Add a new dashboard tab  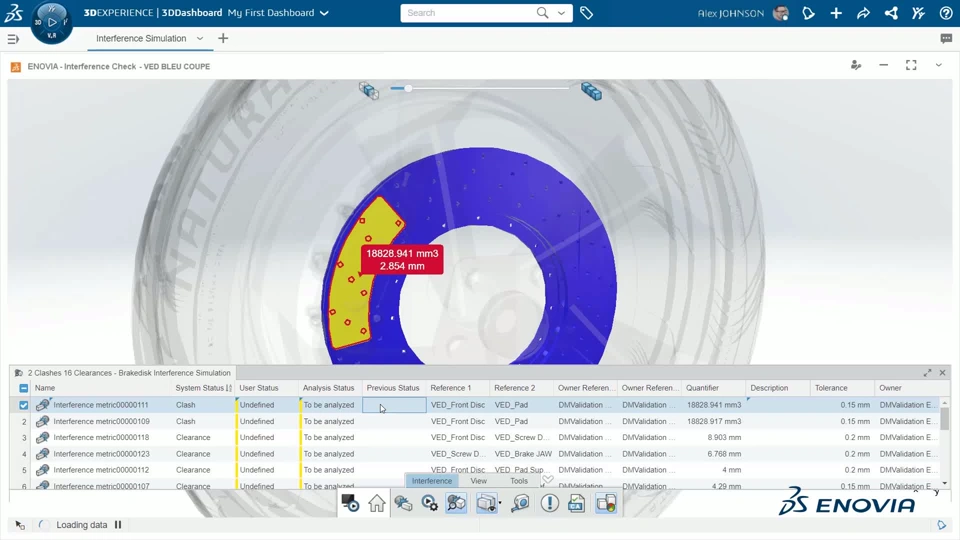[x=223, y=39]
